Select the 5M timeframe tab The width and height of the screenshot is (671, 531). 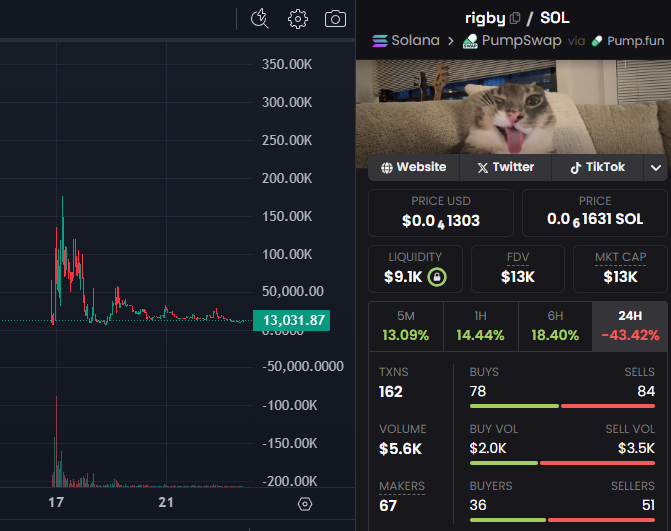click(406, 326)
